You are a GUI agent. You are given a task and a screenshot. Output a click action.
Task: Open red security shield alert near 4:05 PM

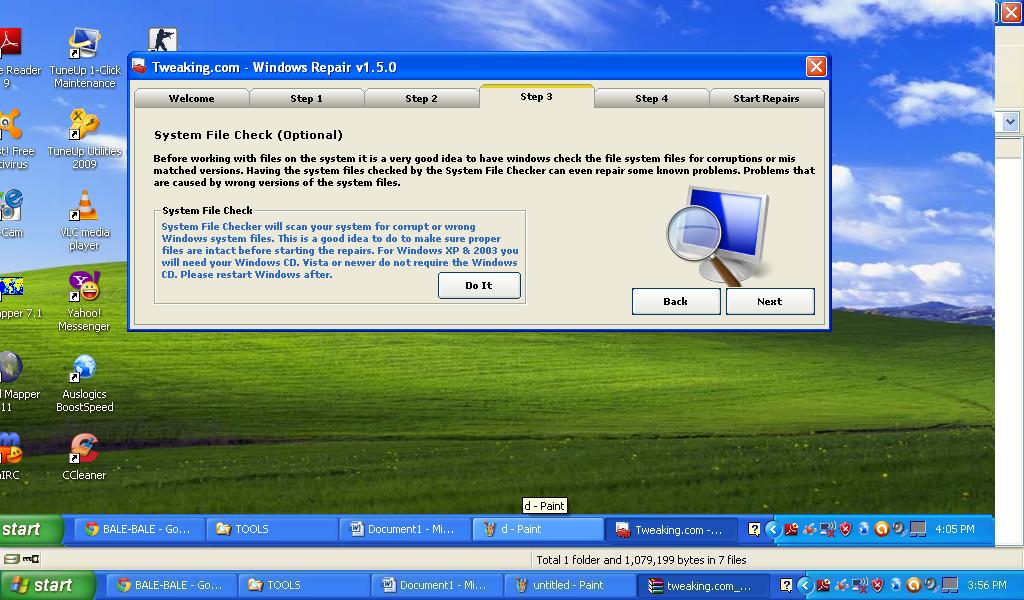click(x=846, y=529)
